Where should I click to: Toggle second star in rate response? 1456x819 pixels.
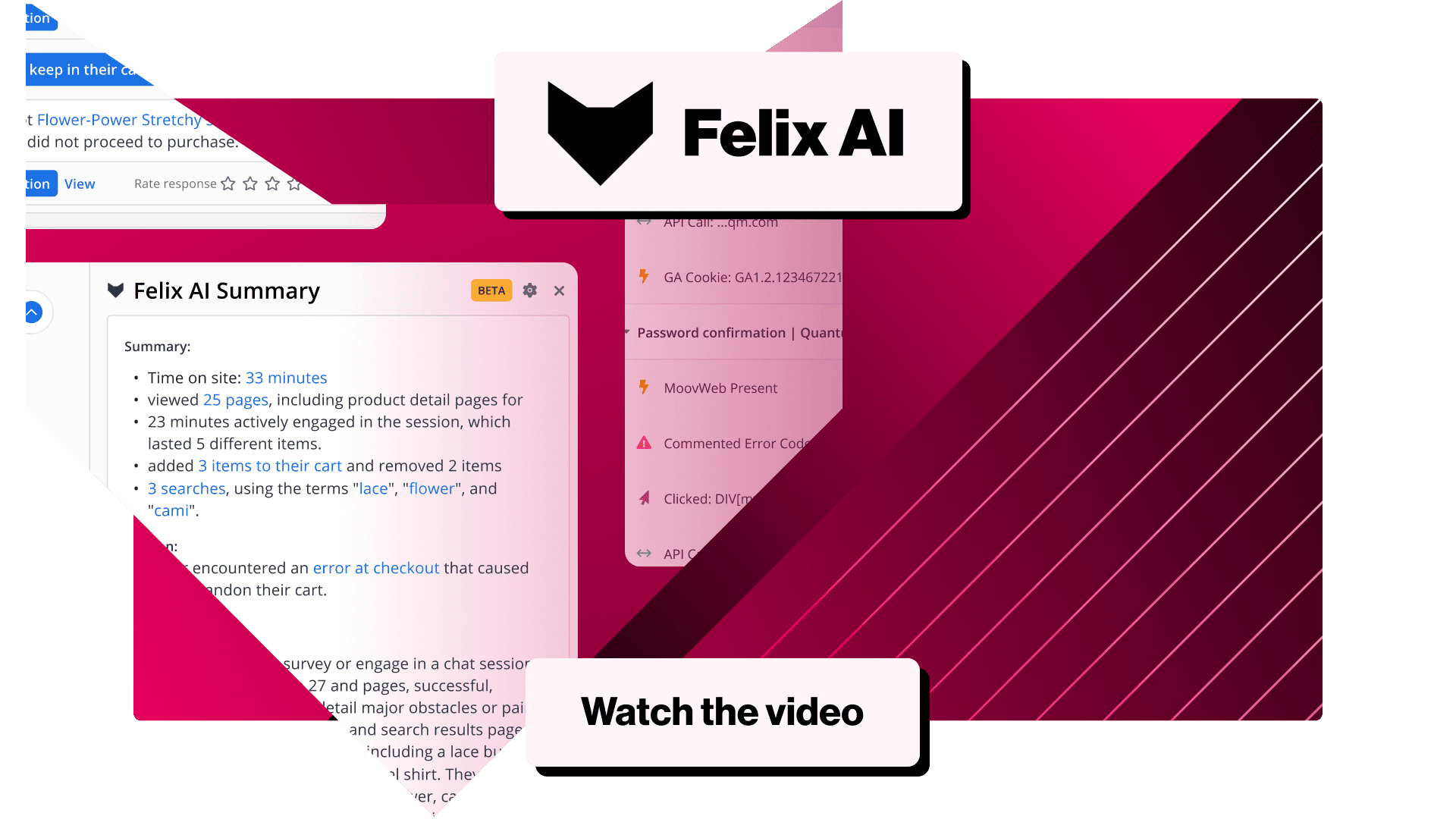[251, 183]
